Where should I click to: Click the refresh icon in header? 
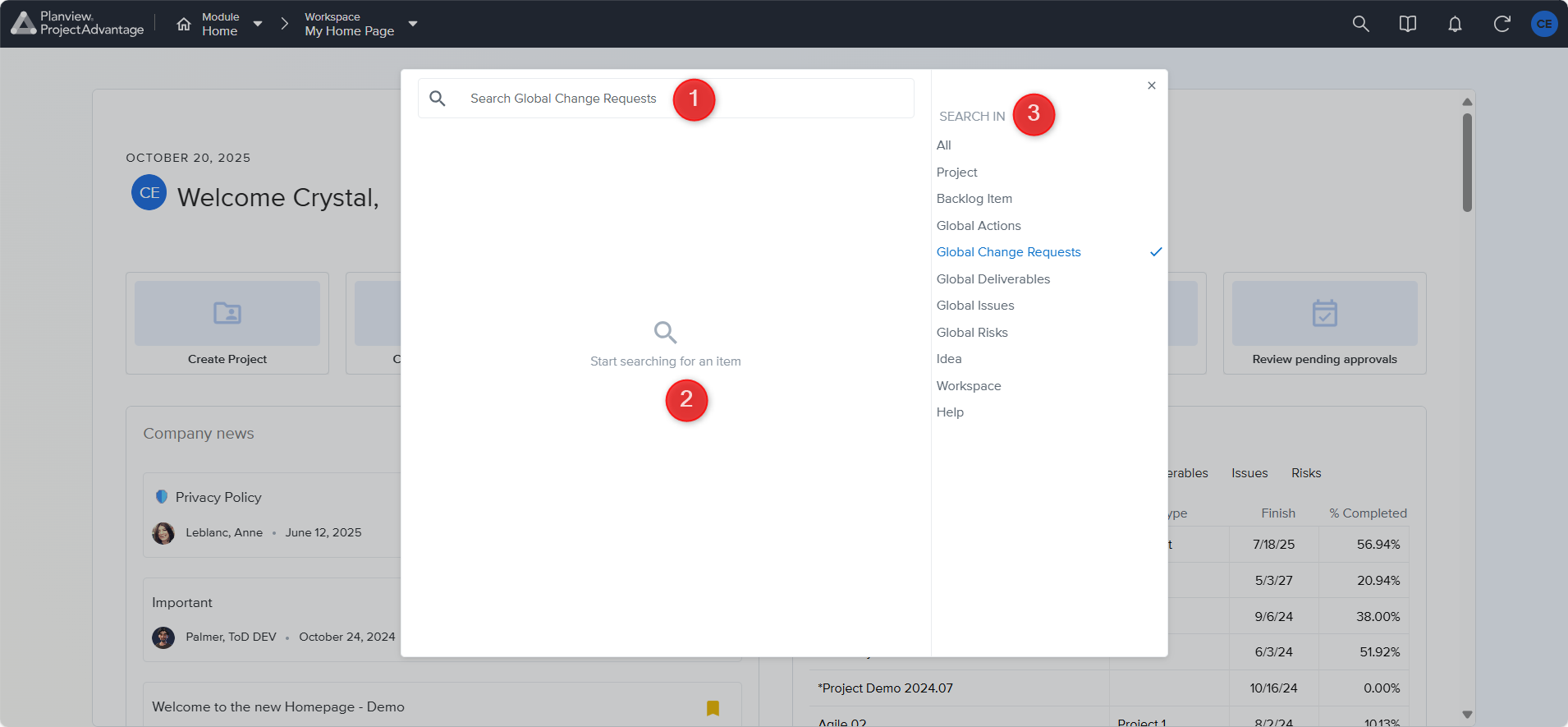click(1501, 24)
